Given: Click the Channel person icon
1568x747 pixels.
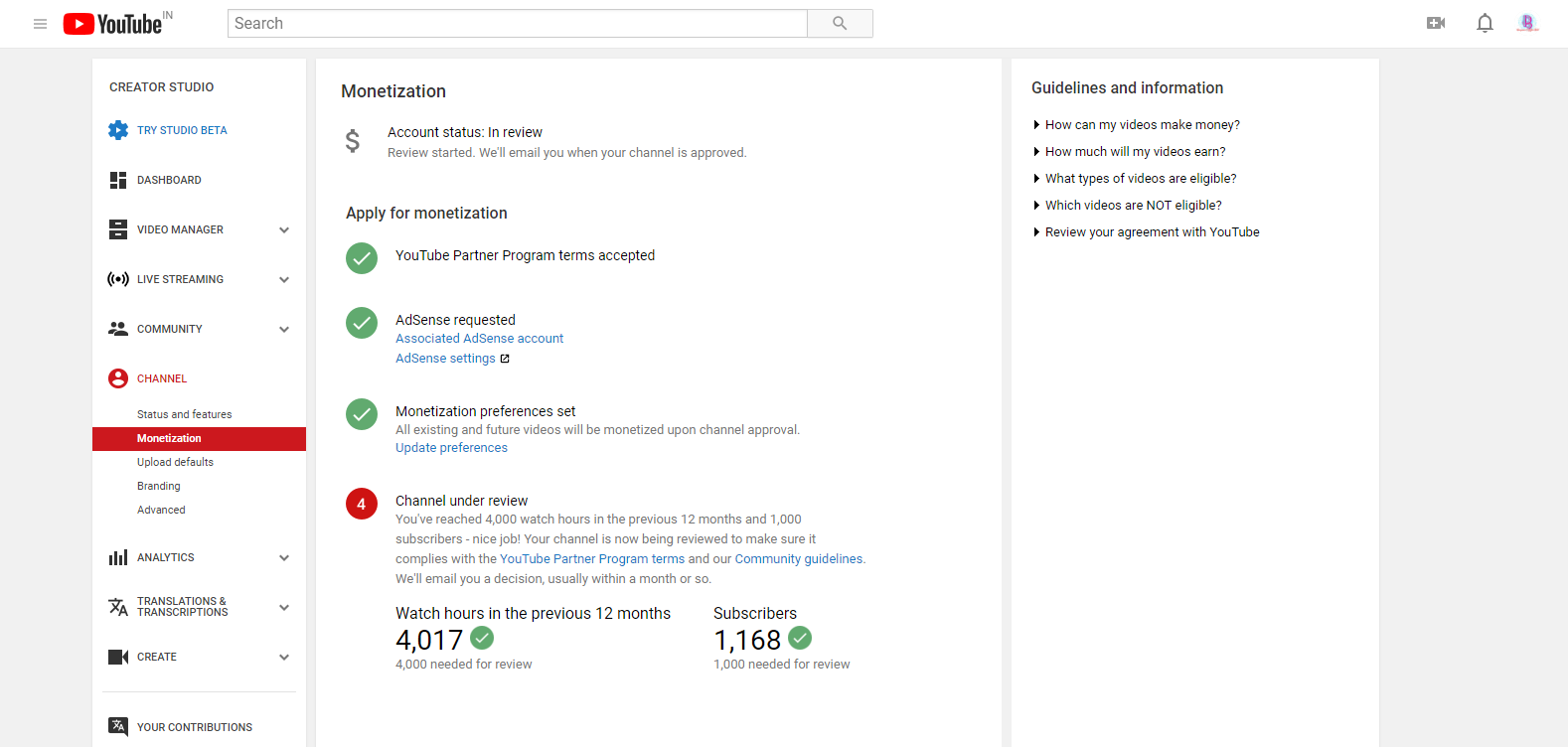Looking at the screenshot, I should click(118, 378).
